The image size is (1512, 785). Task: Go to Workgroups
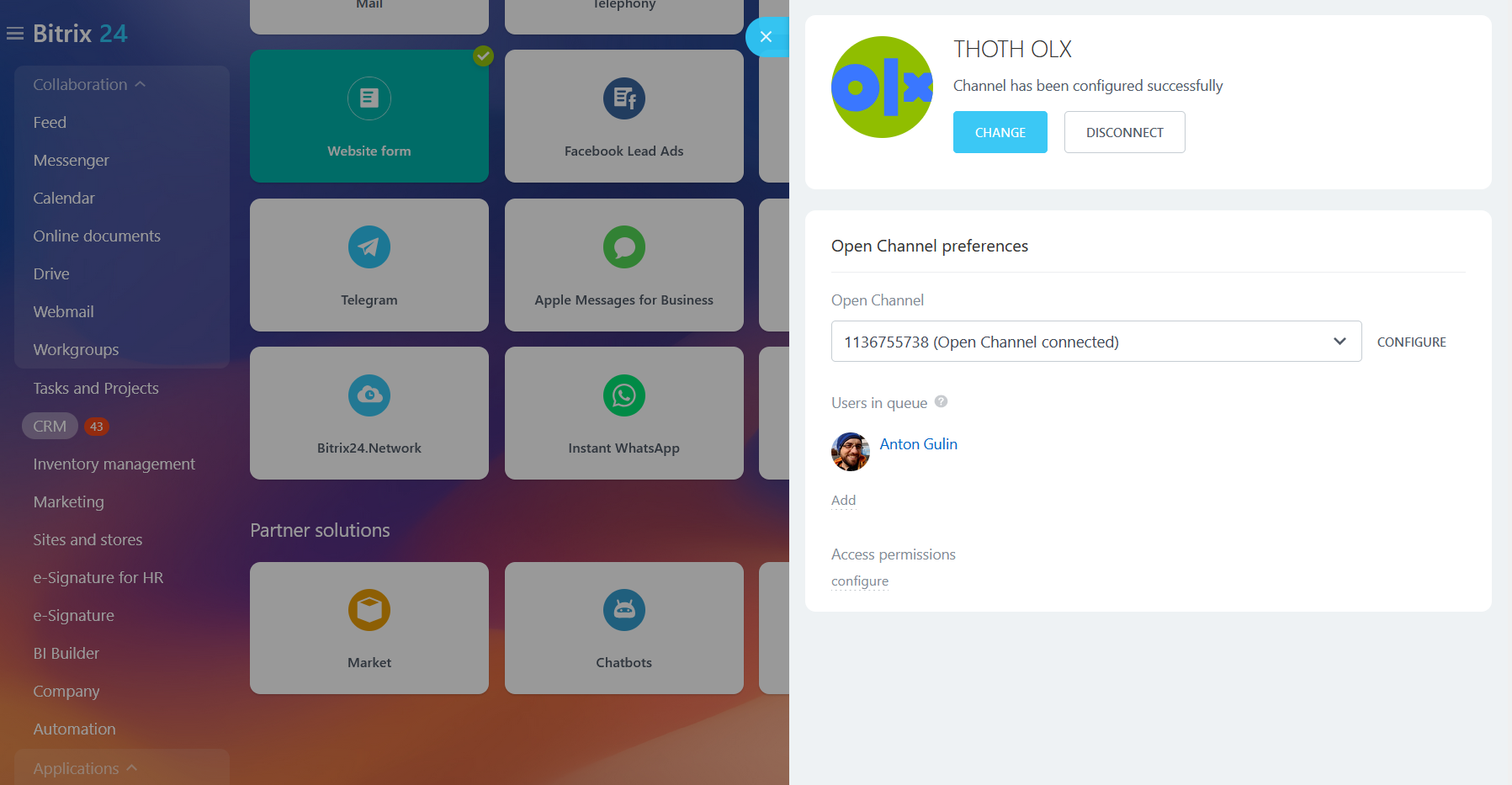[x=76, y=350]
